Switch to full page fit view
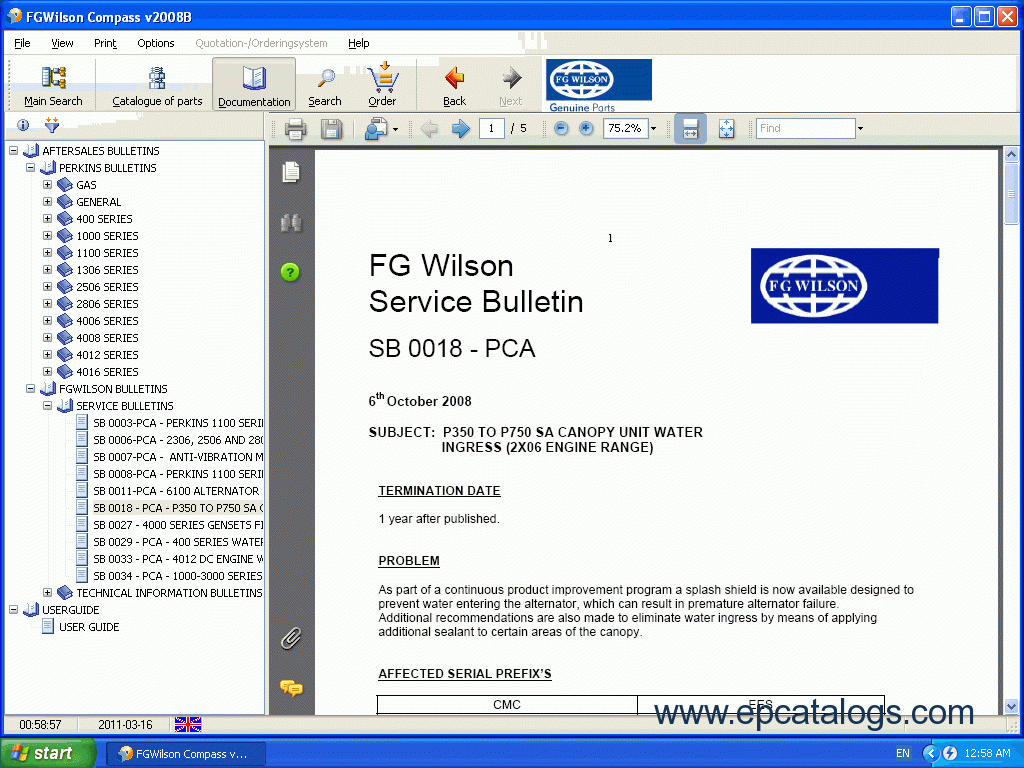The image size is (1024, 768). coord(726,129)
